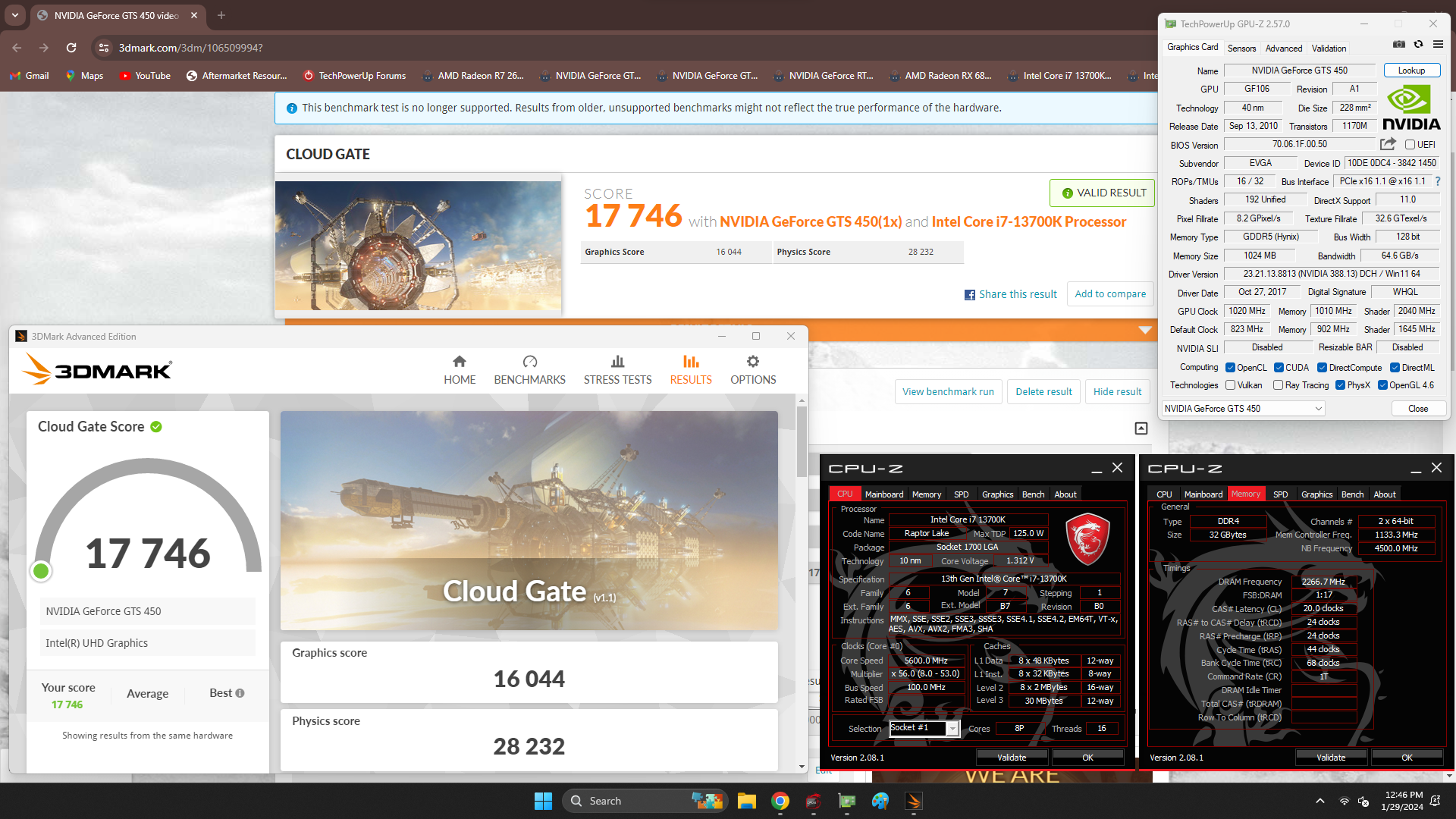Open the browser tab list chevron
This screenshot has width=1456, height=819.
pos(15,15)
